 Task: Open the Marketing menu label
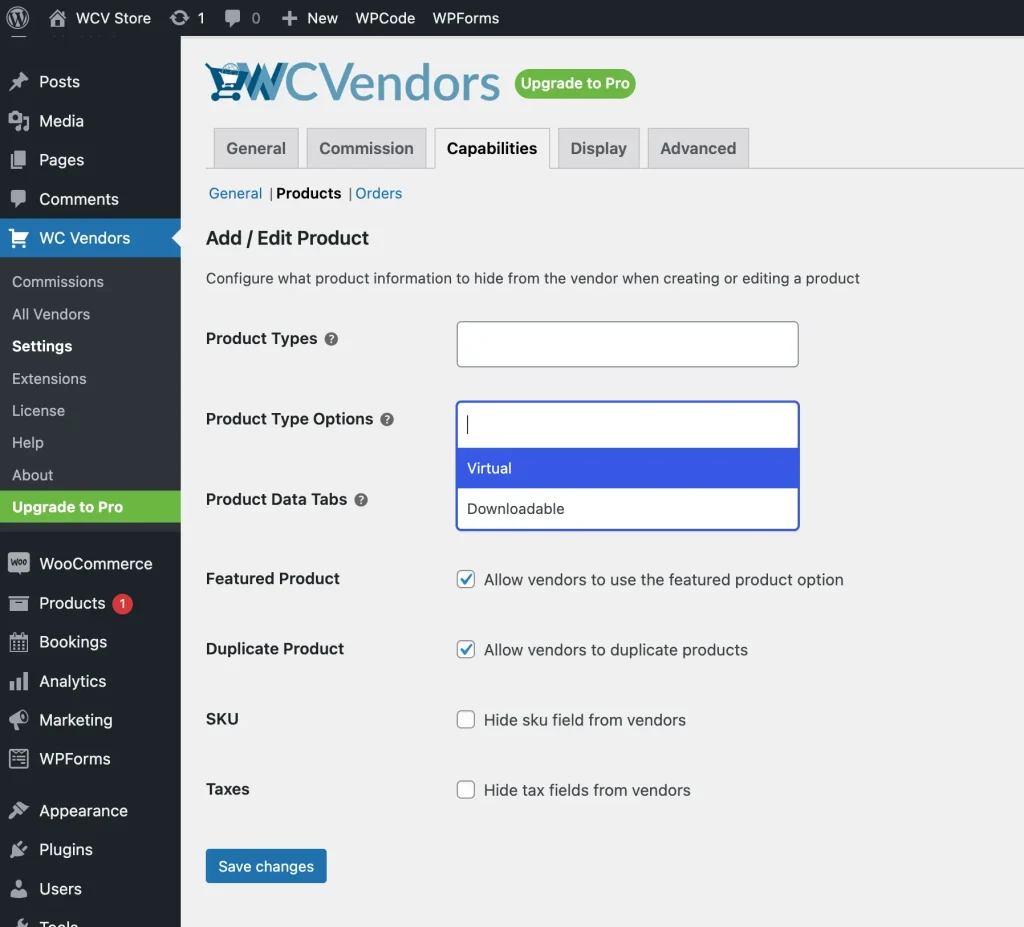coord(76,720)
